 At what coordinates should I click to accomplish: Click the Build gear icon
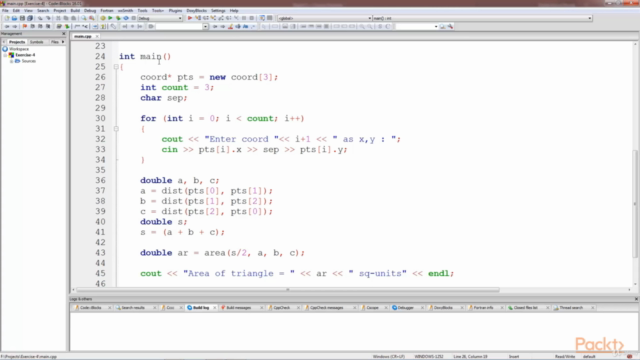[x=102, y=18]
